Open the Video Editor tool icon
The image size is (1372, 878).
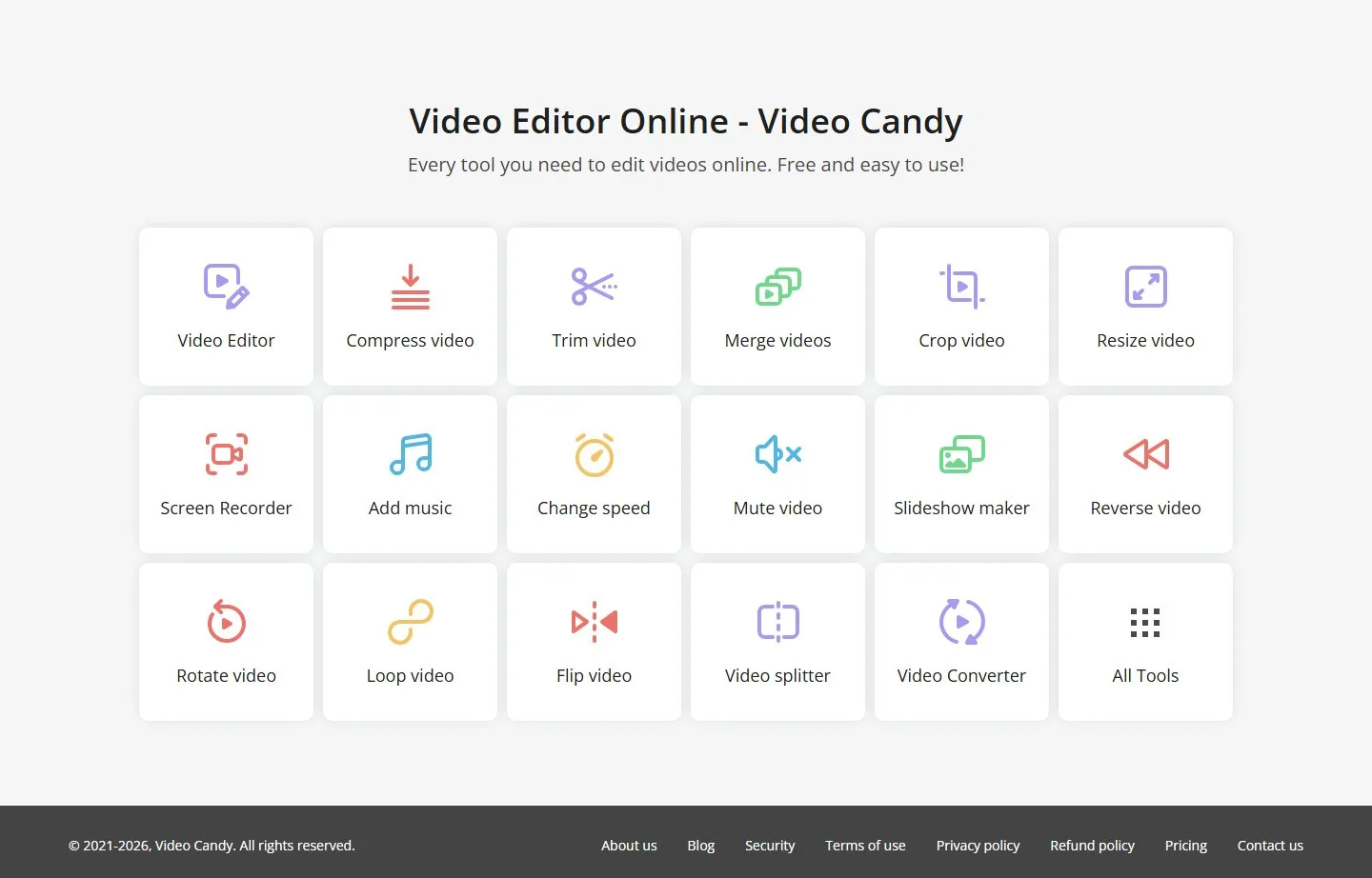pyautogui.click(x=226, y=287)
